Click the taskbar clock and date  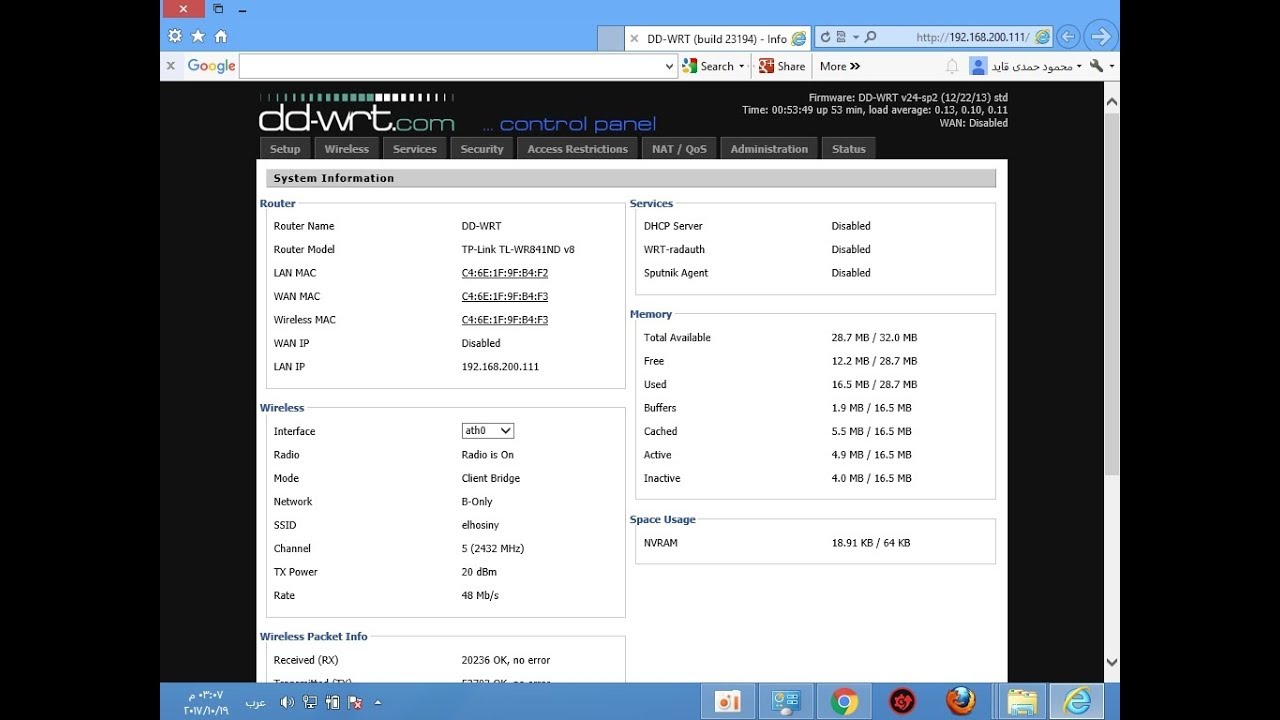207,702
